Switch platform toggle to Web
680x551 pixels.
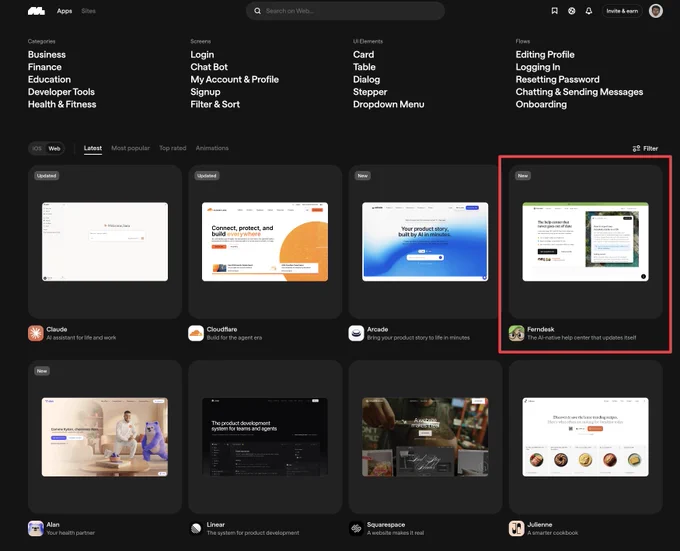[x=54, y=148]
